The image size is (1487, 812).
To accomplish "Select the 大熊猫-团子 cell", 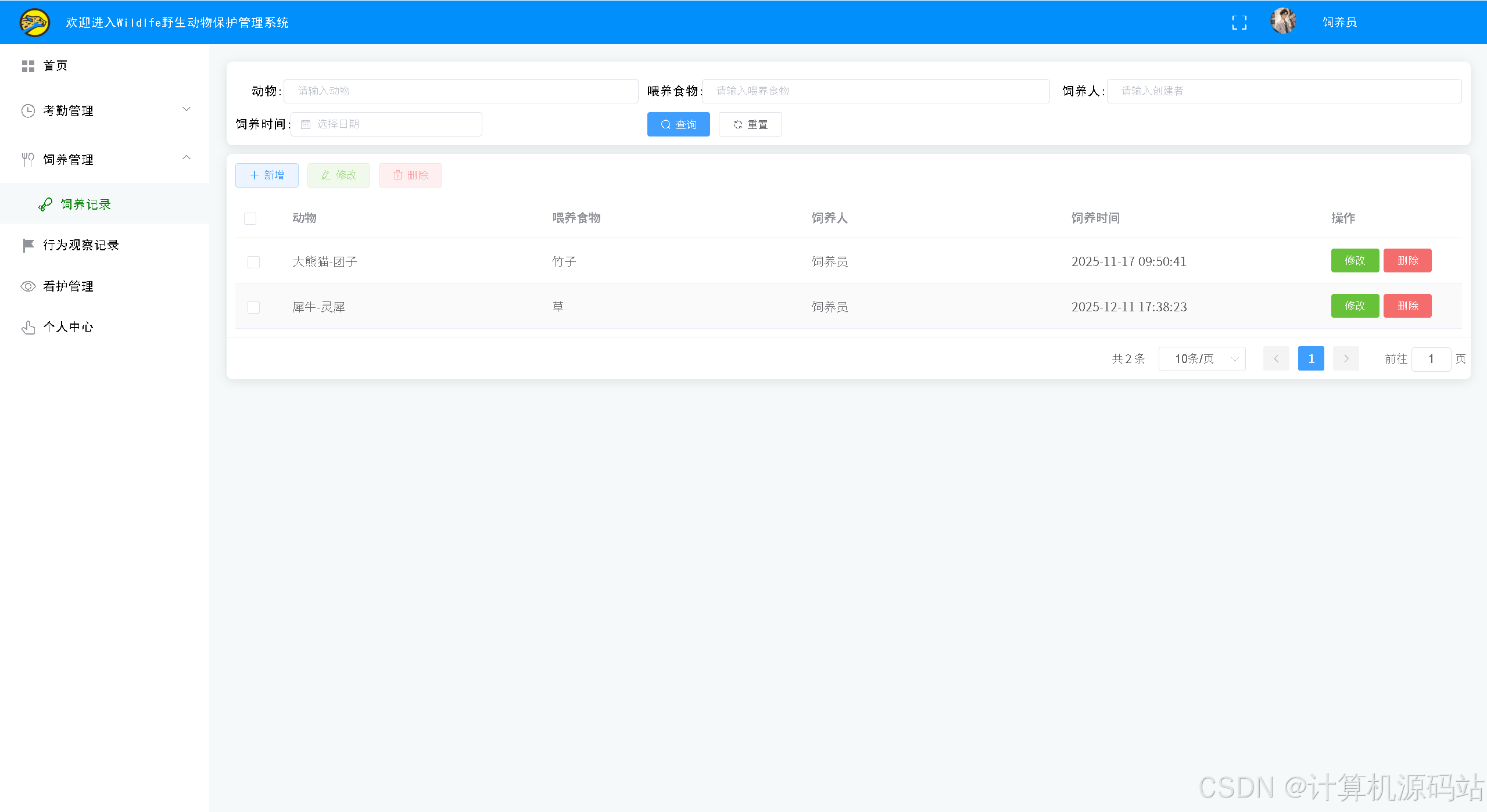I will [325, 261].
